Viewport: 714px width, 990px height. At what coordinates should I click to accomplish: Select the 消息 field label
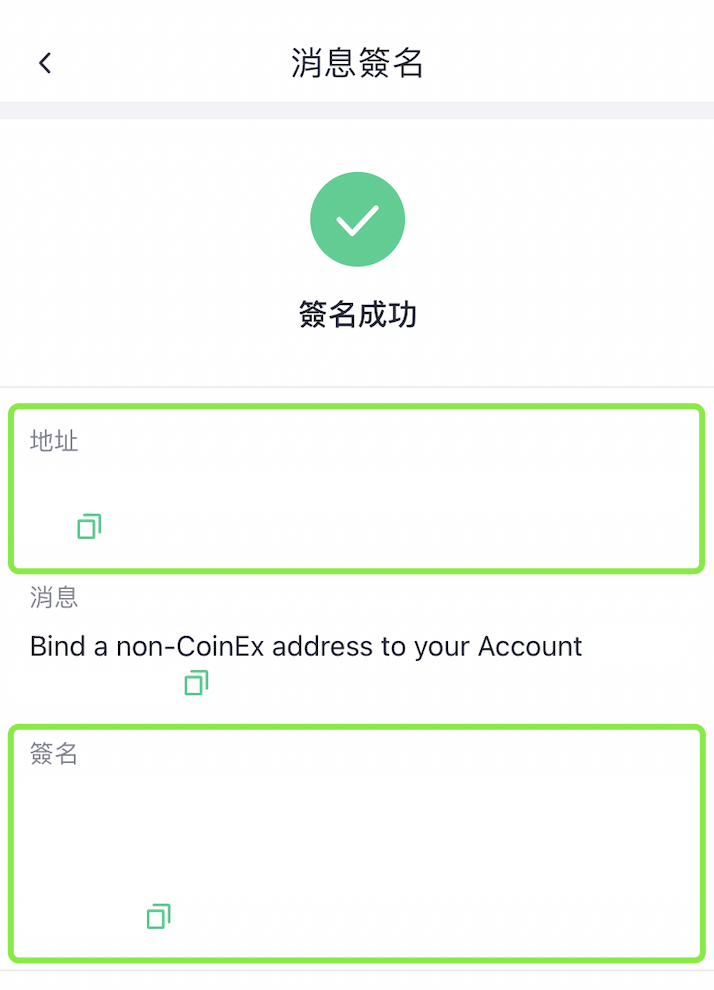[54, 597]
